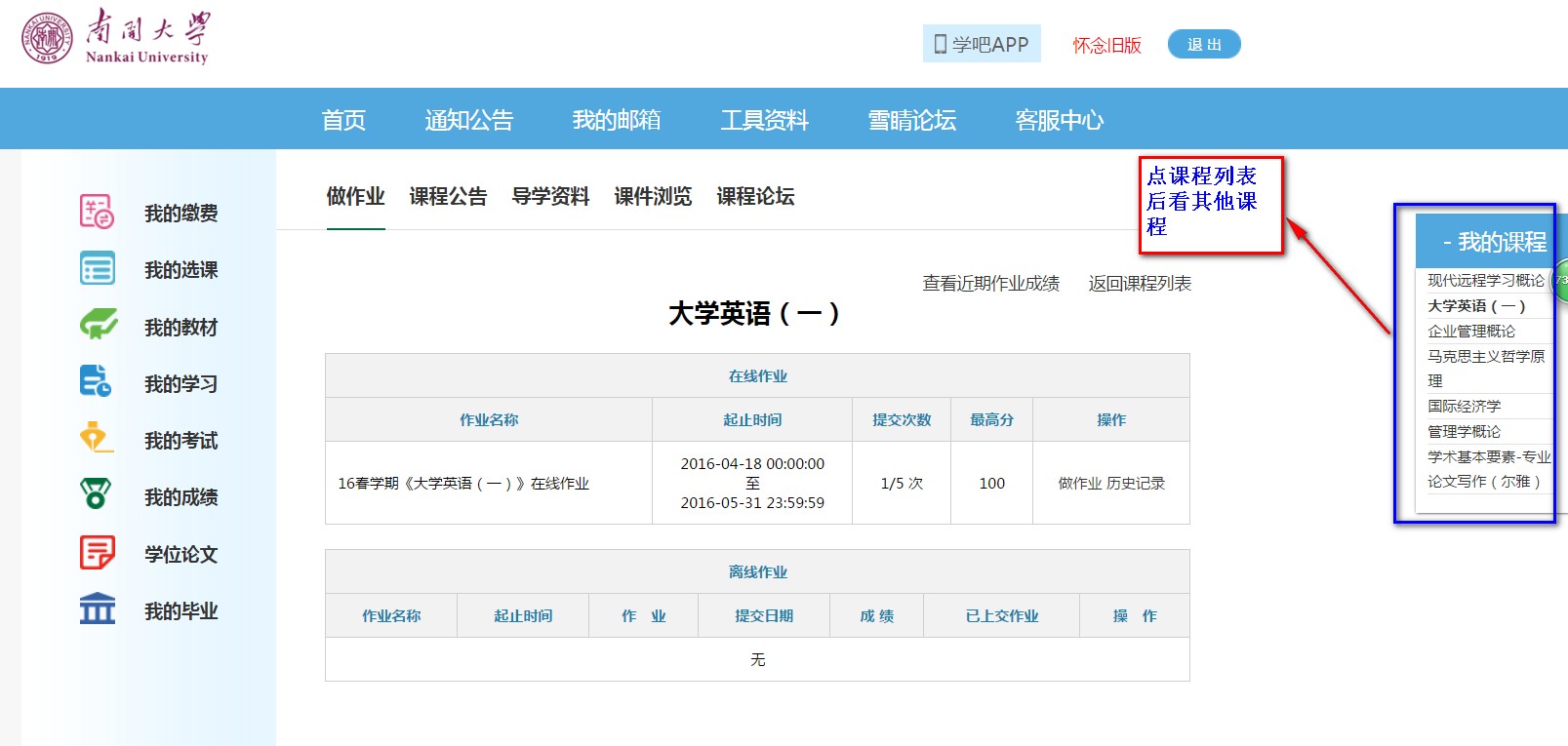Switch to the 课件浏览 tab
The height and width of the screenshot is (746, 1568).
point(653,196)
